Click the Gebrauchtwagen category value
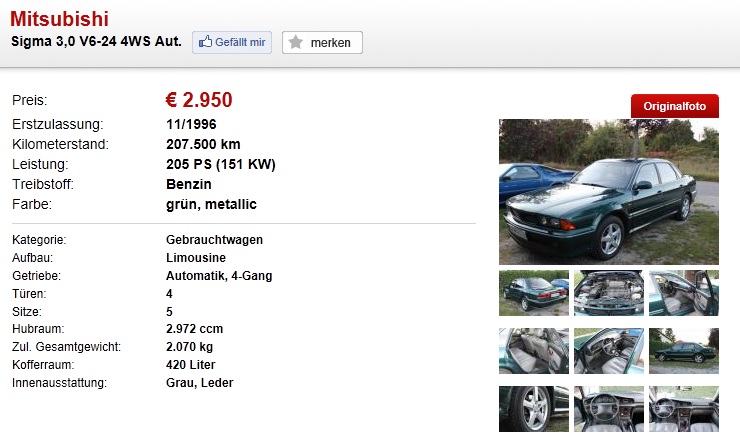 [214, 240]
